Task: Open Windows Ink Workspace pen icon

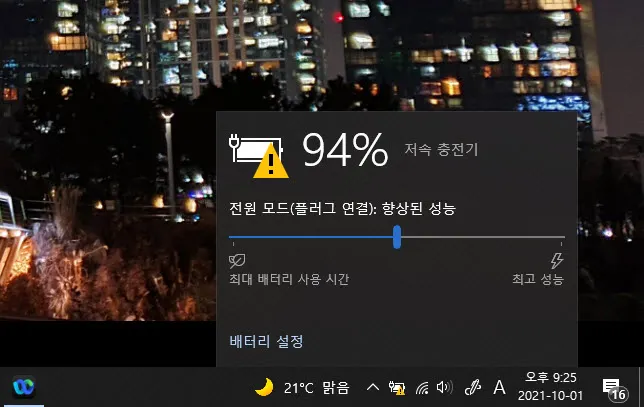Action: click(x=472, y=387)
